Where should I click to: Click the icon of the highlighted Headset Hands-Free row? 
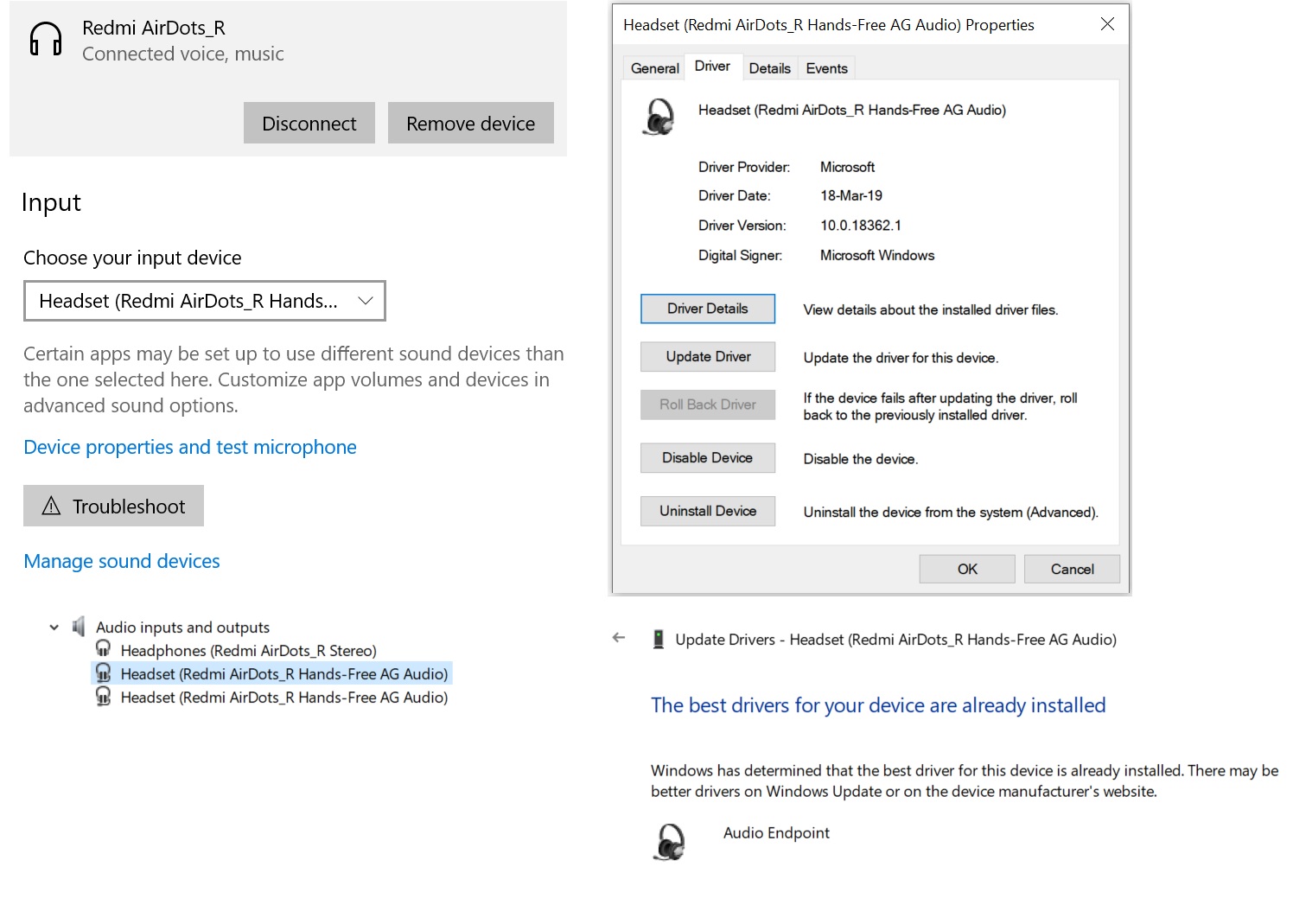click(x=103, y=672)
